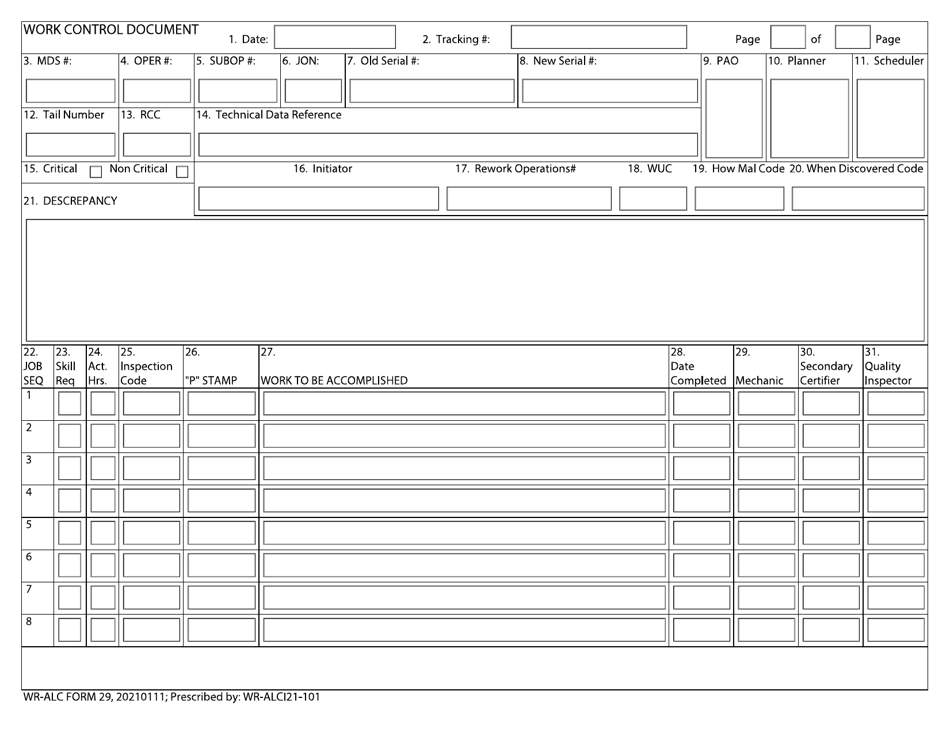The height and width of the screenshot is (733, 950).
Task: Check the Critical checkbox
Action: (95, 172)
